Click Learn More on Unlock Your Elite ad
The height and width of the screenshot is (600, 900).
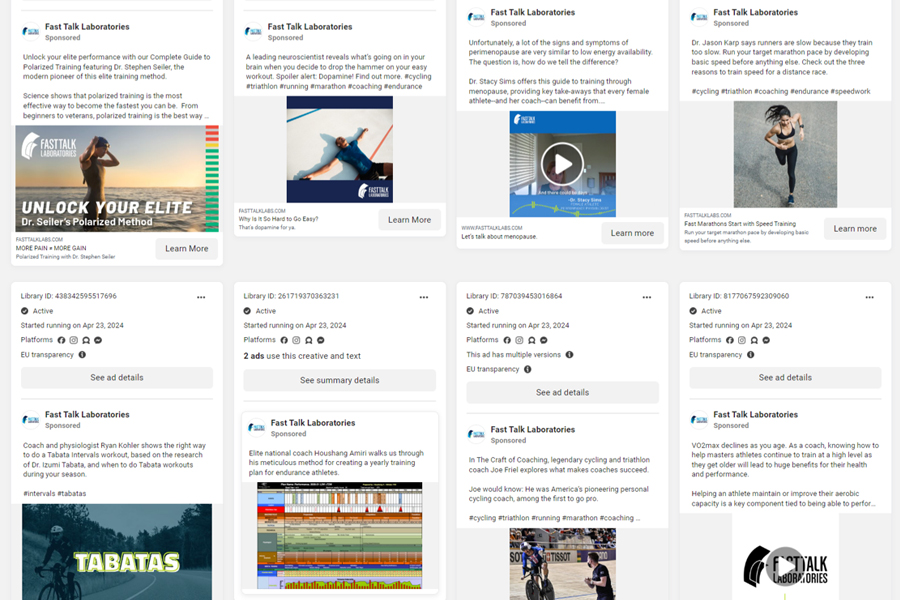point(187,249)
